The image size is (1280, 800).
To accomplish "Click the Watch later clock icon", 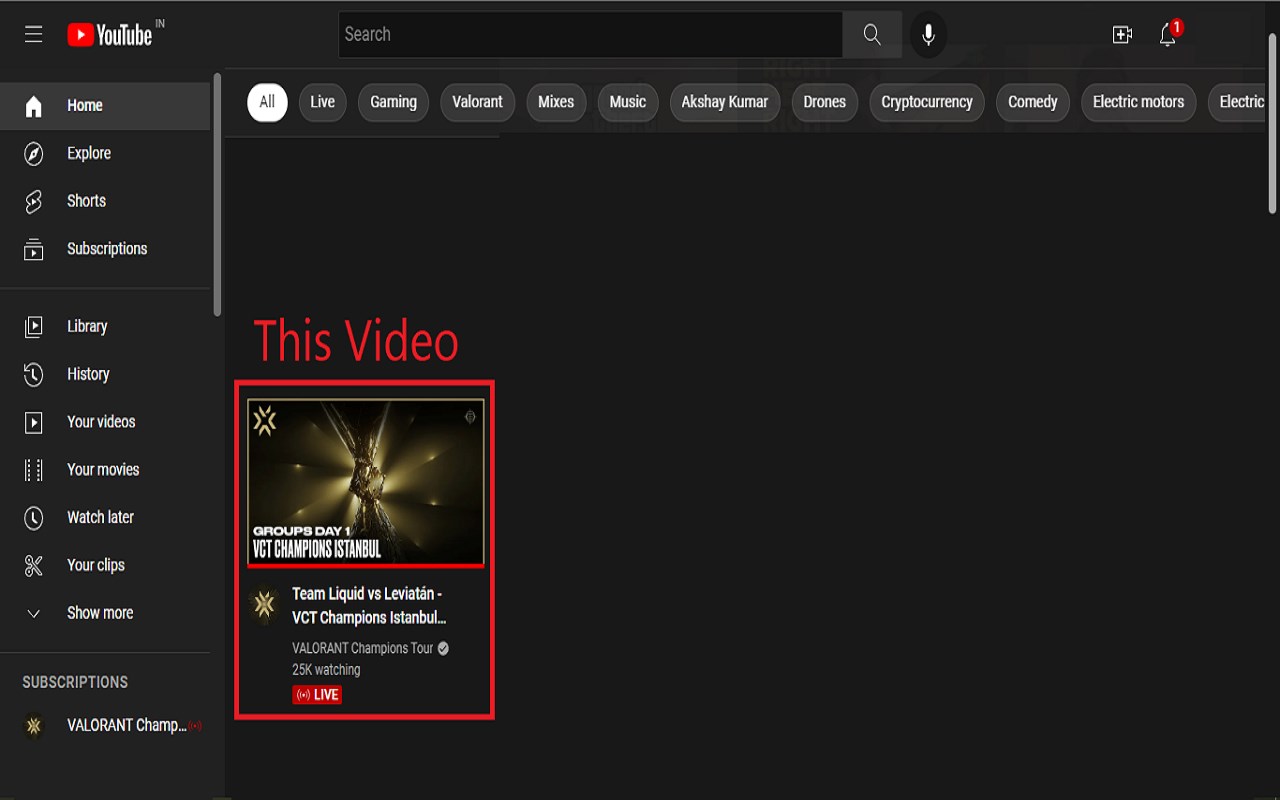I will pyautogui.click(x=34, y=518).
